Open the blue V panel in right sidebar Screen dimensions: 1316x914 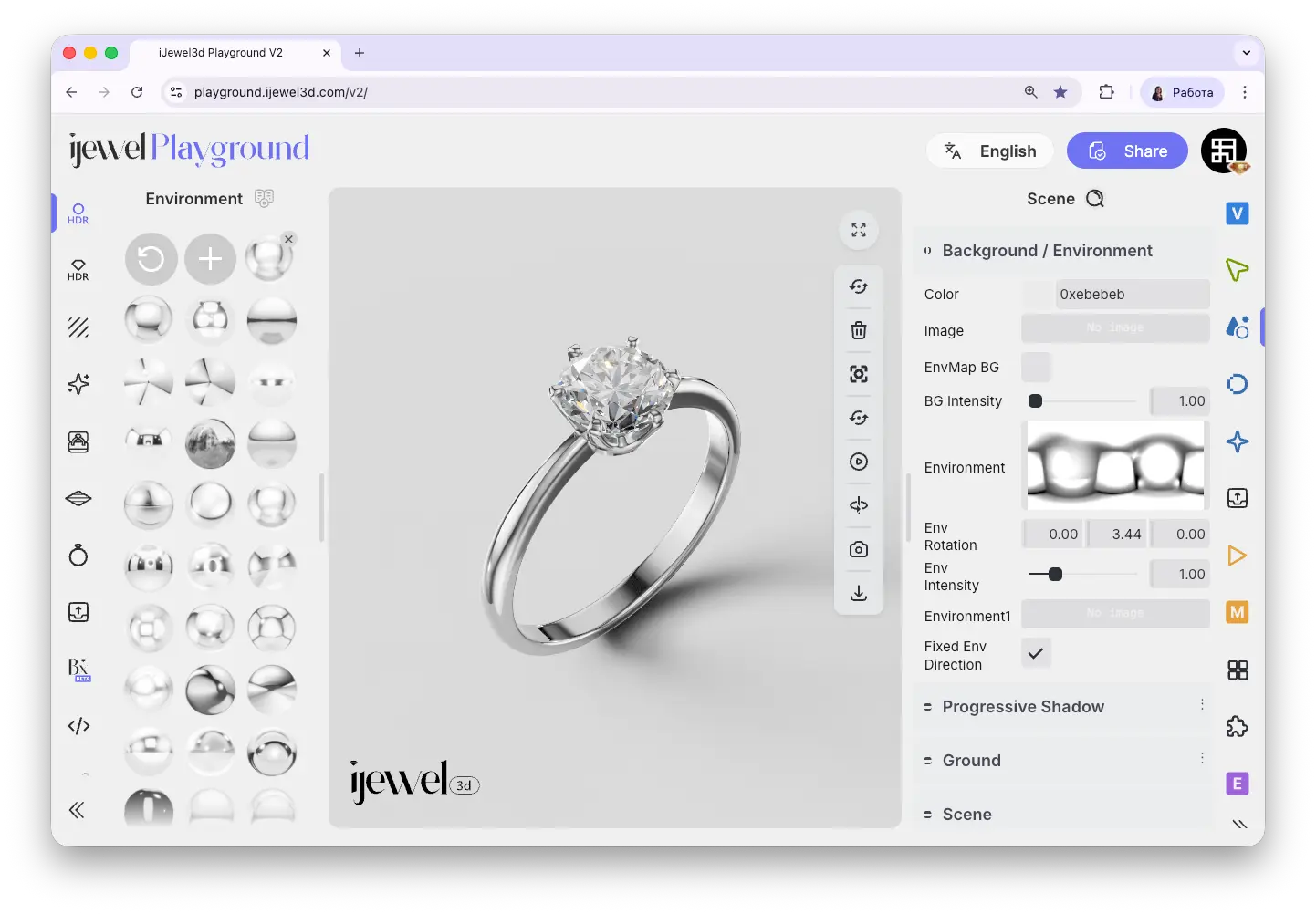click(x=1238, y=213)
